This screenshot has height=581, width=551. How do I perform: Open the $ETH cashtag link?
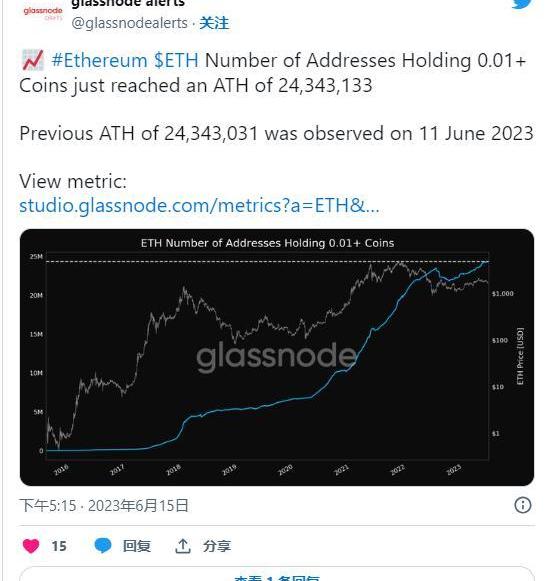click(176, 60)
